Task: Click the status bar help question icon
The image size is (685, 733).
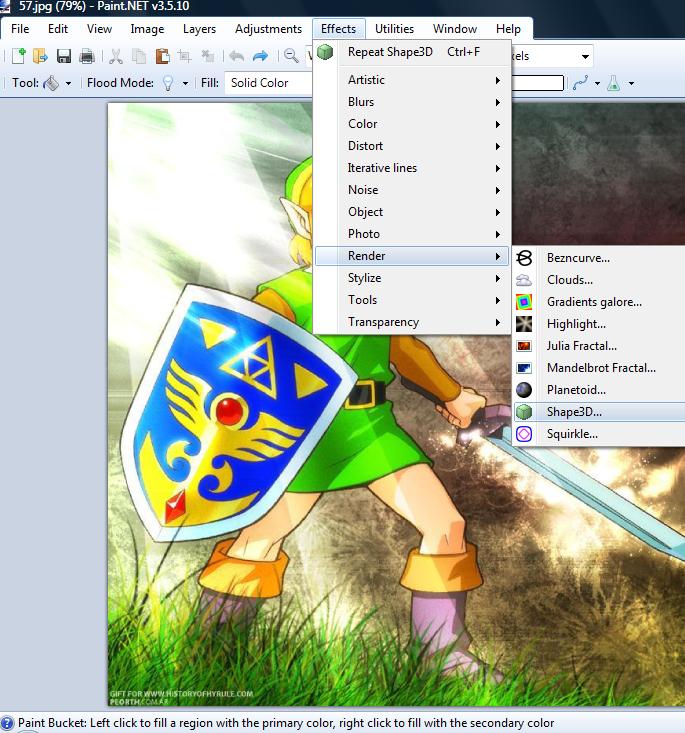Action: coord(7,723)
